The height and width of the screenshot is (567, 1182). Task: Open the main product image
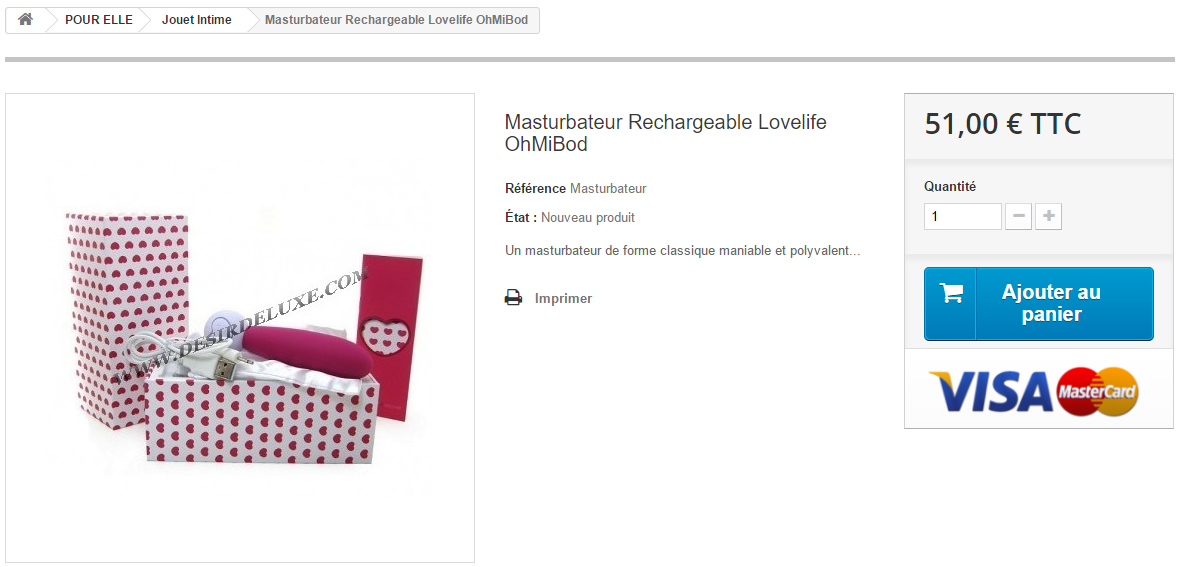click(x=240, y=328)
